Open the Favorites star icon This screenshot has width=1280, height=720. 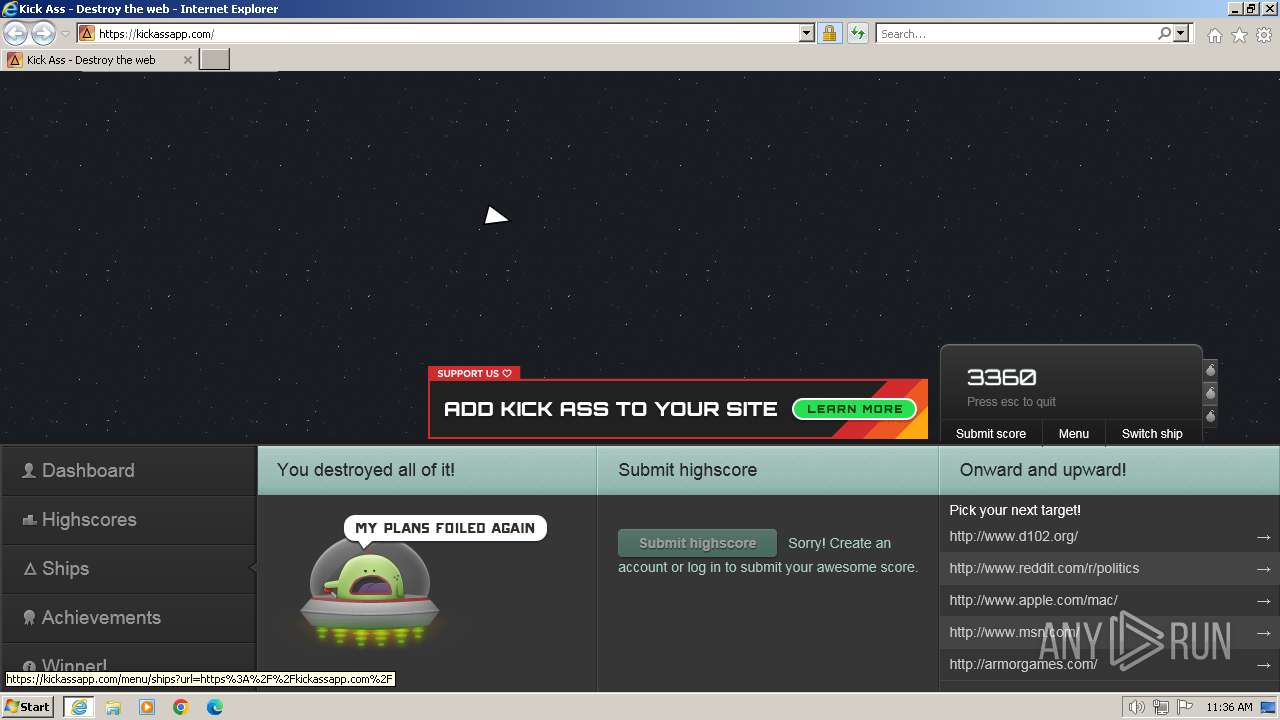pos(1239,35)
